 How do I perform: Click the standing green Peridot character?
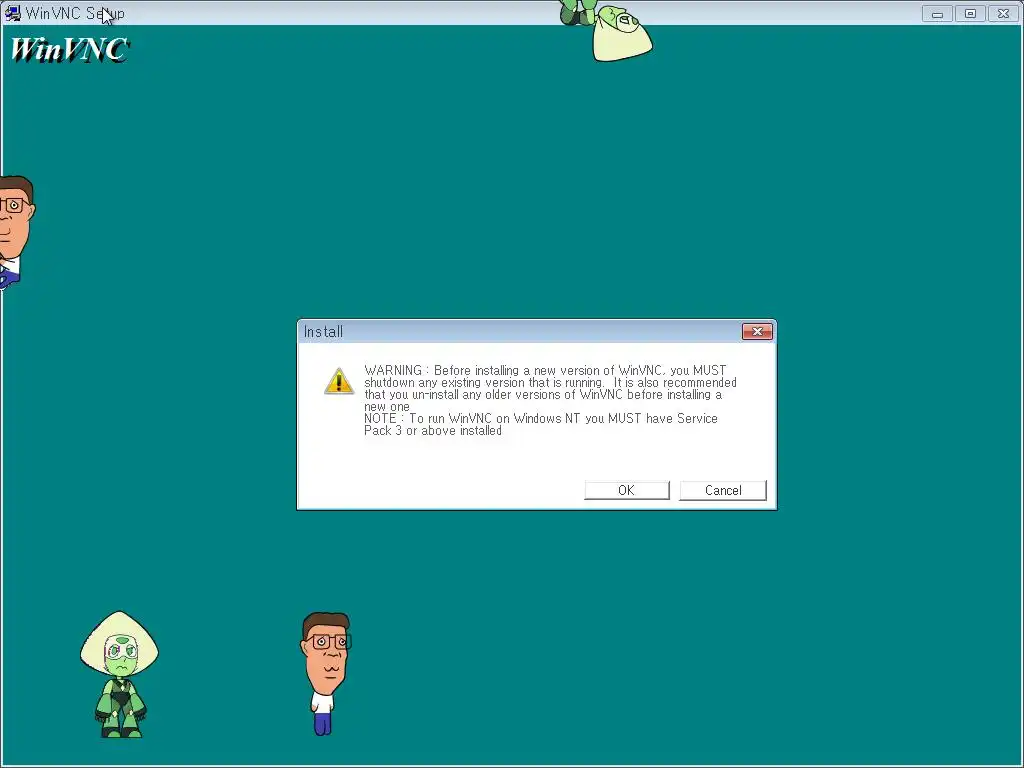[x=120, y=675]
